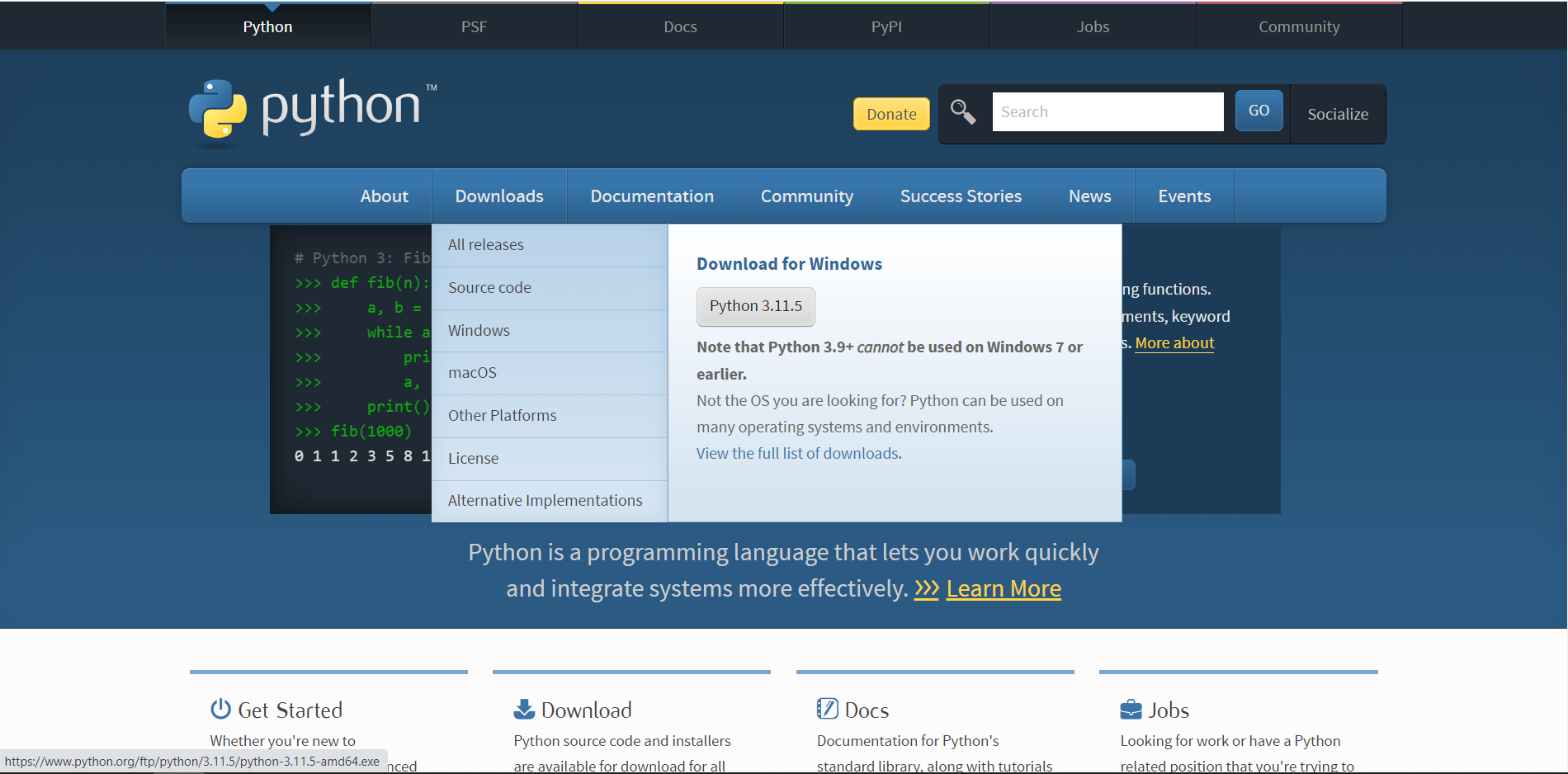
Task: Open View the full list of downloads link
Action: 797,454
